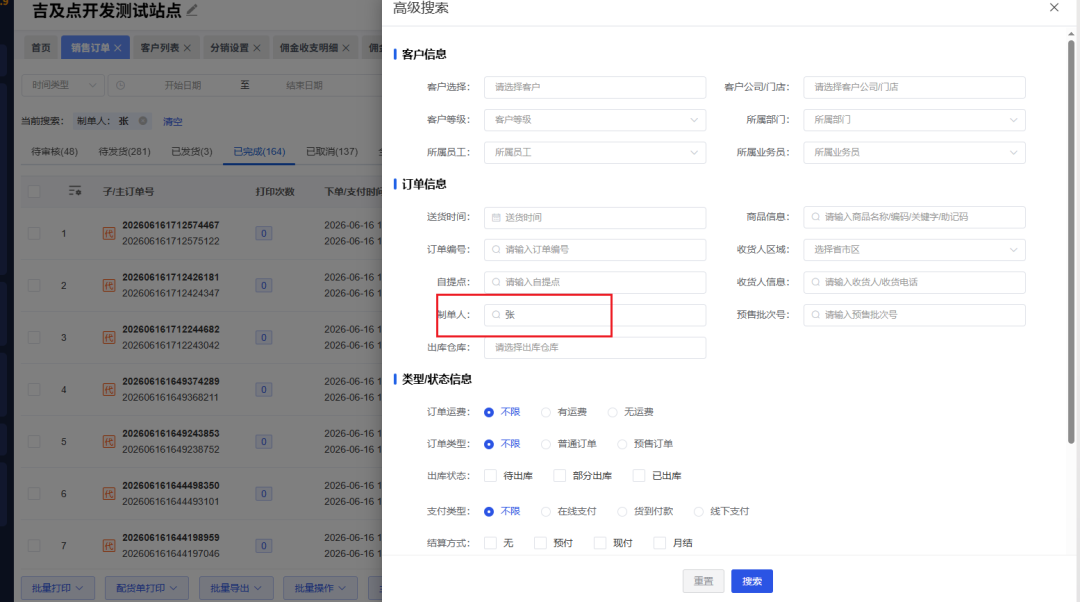
Task: Click the 客户公司/门店 input field
Action: 914,87
